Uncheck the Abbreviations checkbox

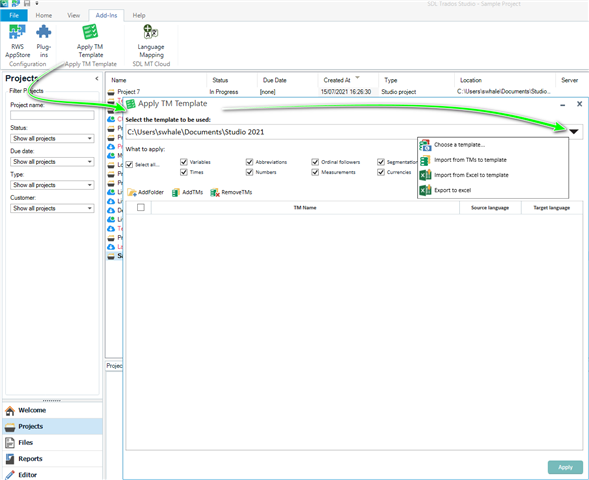249,162
